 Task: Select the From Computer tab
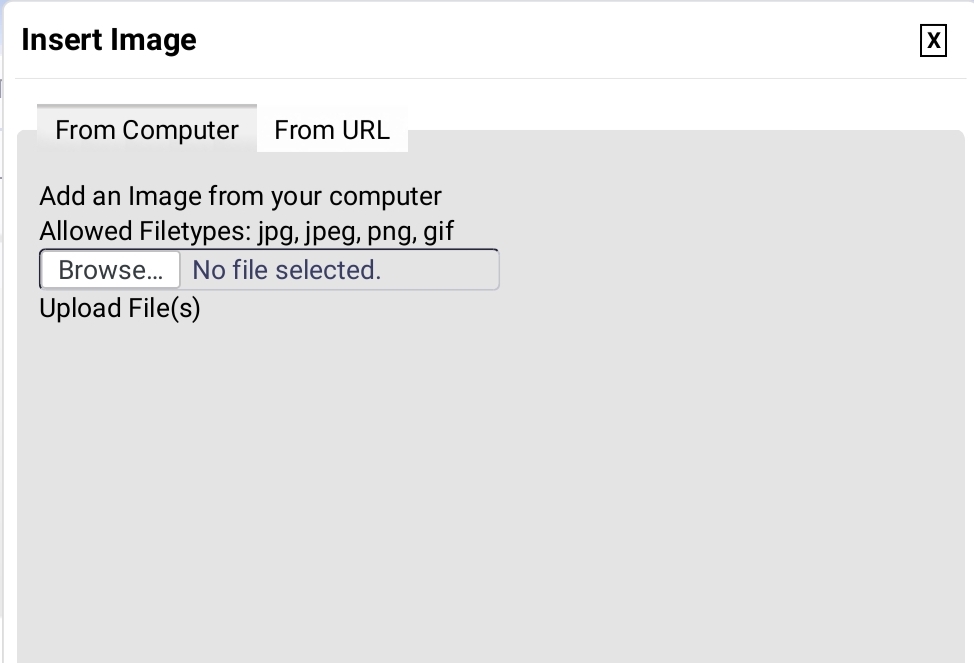pos(147,130)
